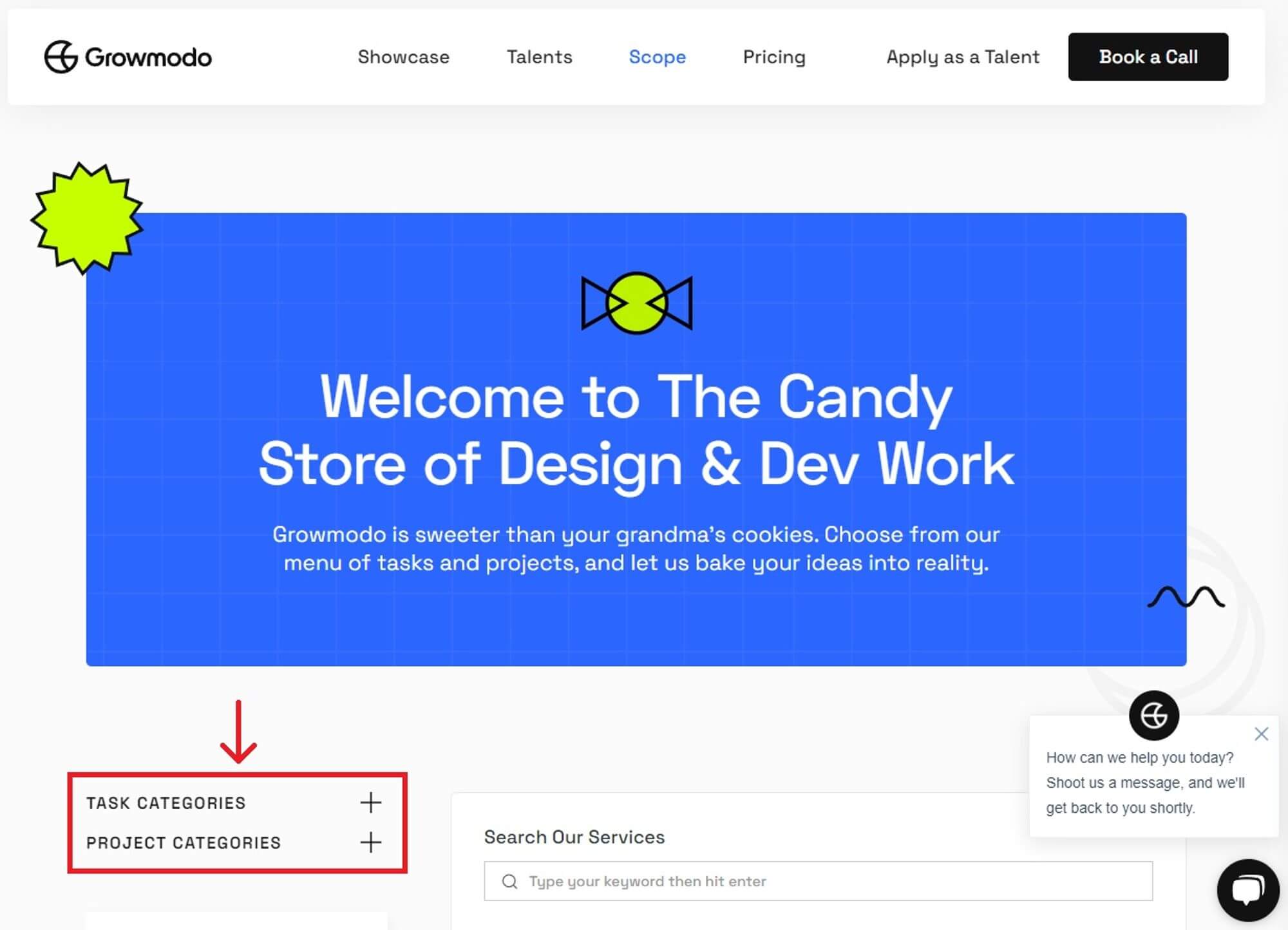The image size is (1288, 930).
Task: Open the Pricing page
Action: (773, 57)
